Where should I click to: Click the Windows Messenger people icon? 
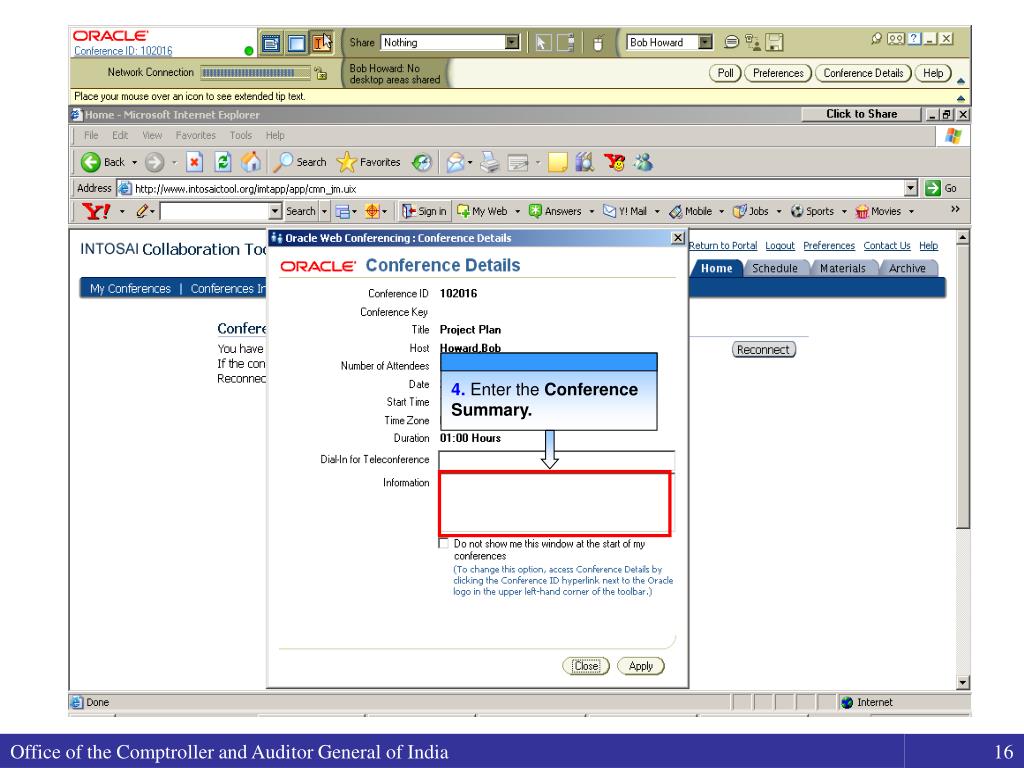click(643, 162)
